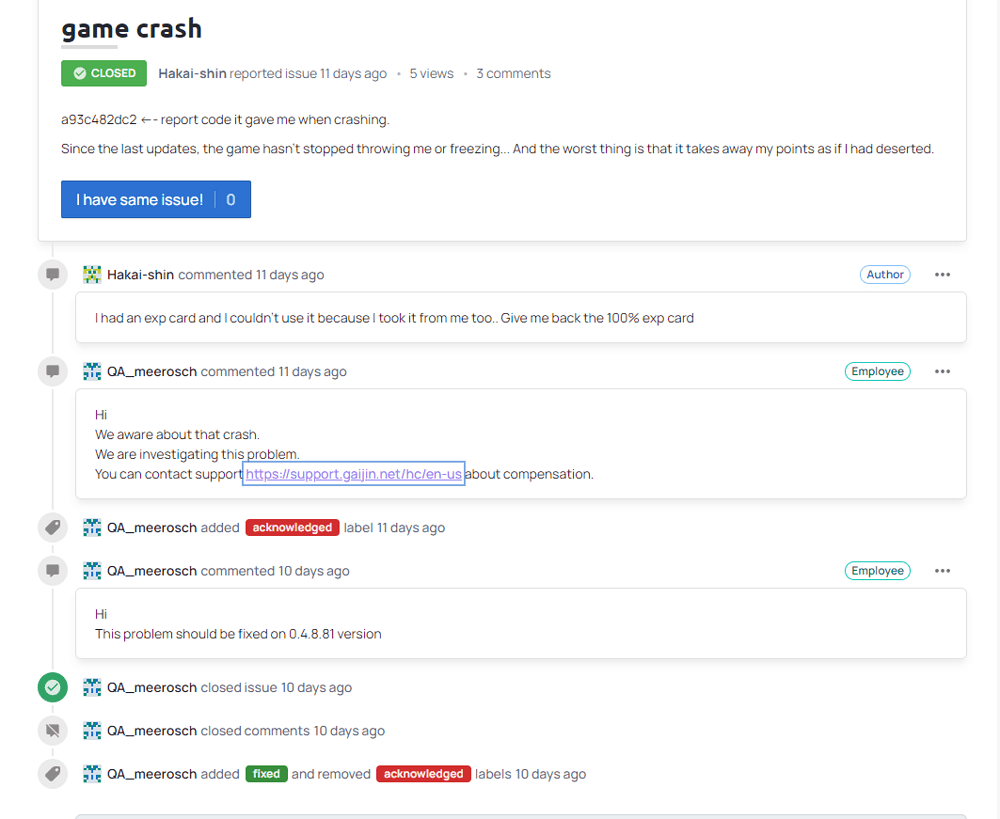Toggle the CLOSED status badge

(x=103, y=73)
